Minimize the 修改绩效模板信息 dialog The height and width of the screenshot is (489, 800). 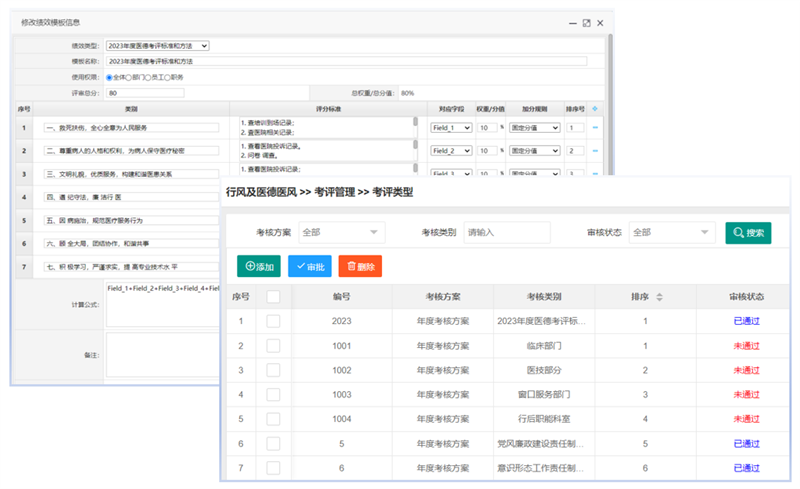click(x=572, y=22)
